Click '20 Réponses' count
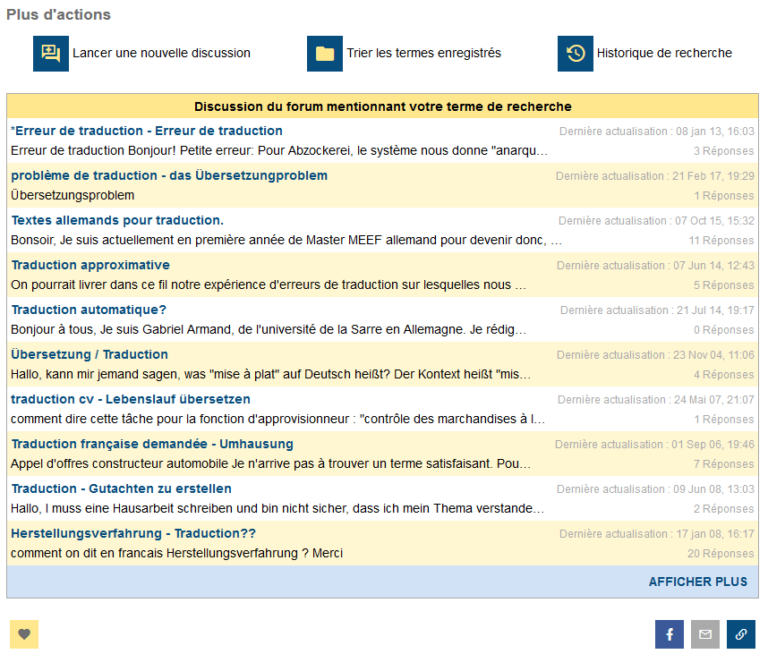Image resolution: width=768 pixels, height=671 pixels. click(721, 553)
